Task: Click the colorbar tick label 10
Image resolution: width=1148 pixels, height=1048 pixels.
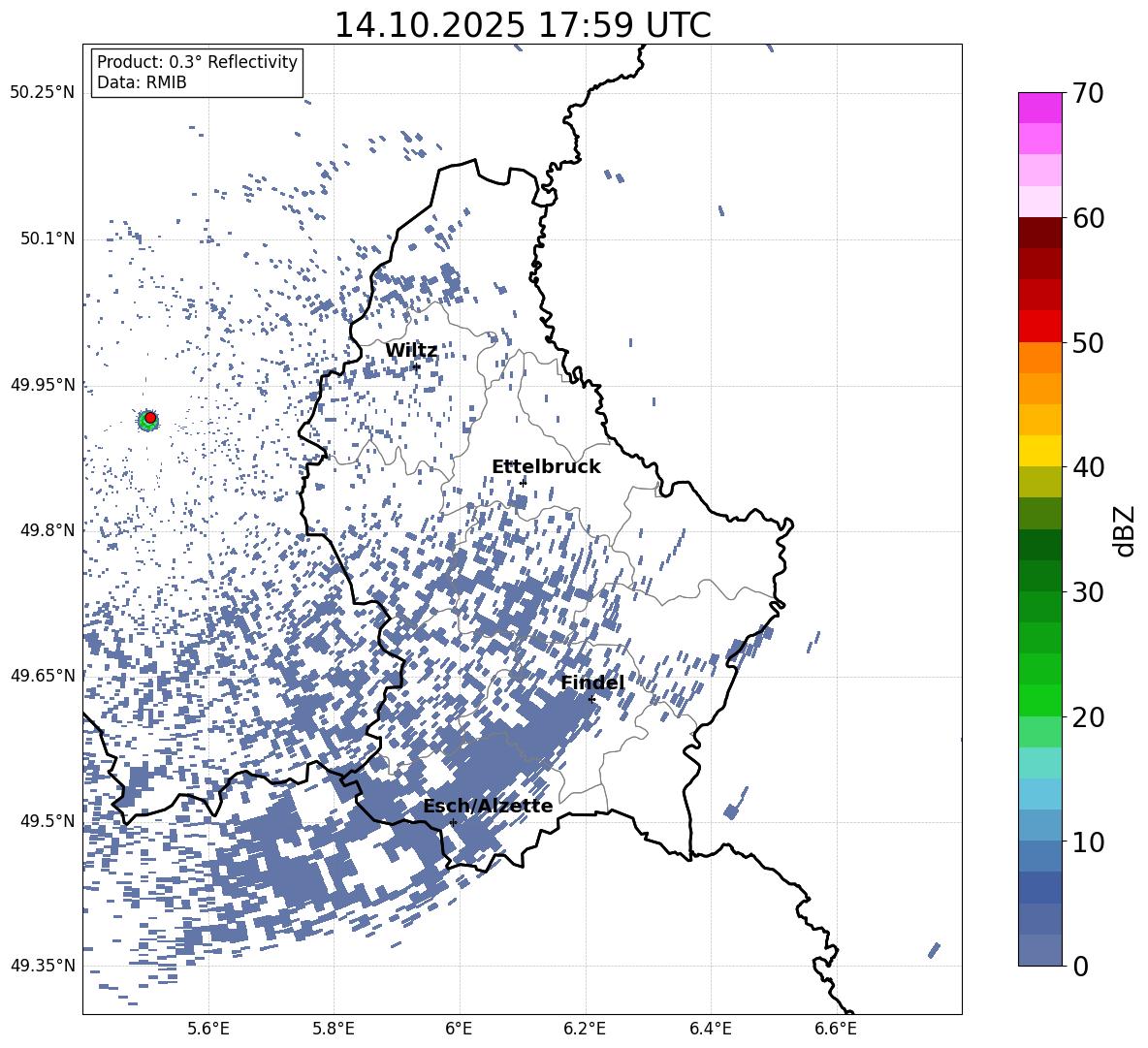Action: pyautogui.click(x=1087, y=842)
